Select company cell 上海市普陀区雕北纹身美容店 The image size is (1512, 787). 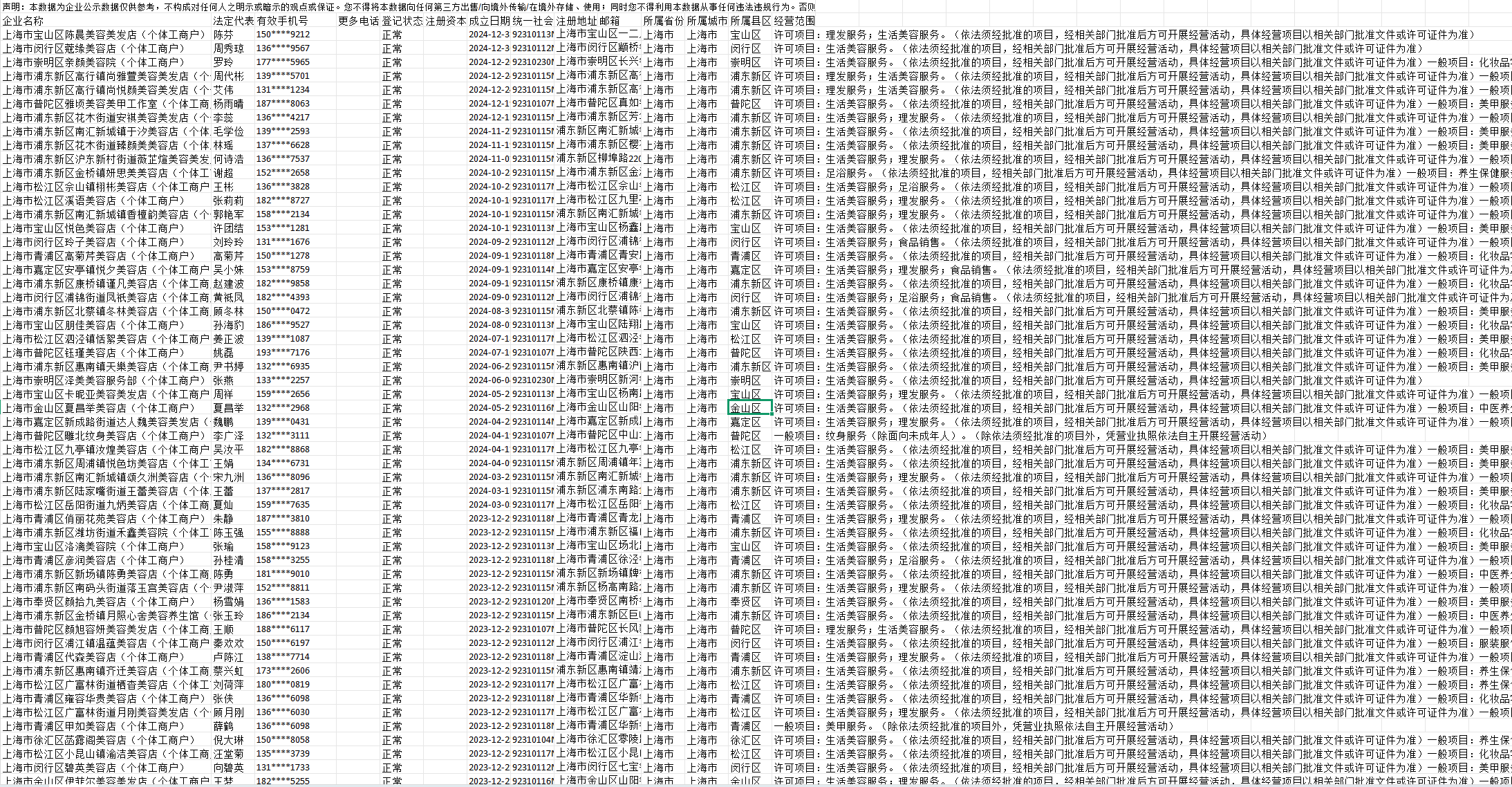point(104,436)
